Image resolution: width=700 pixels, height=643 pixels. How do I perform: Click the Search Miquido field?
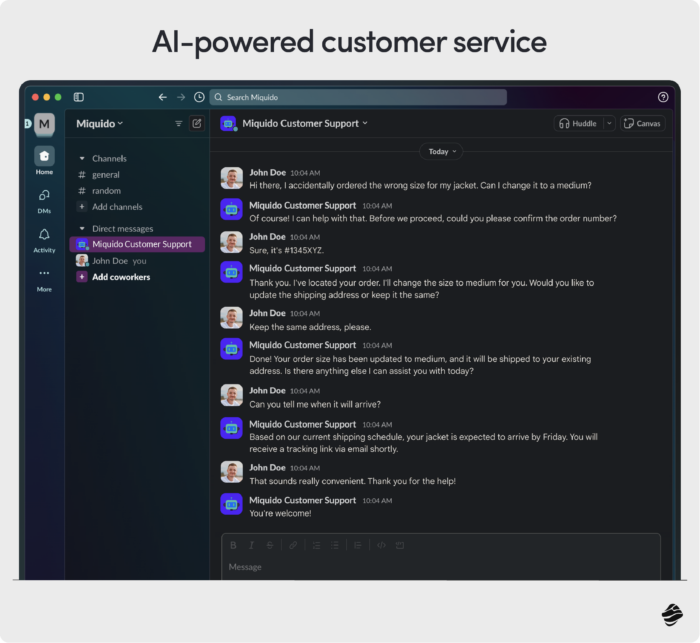tap(358, 97)
